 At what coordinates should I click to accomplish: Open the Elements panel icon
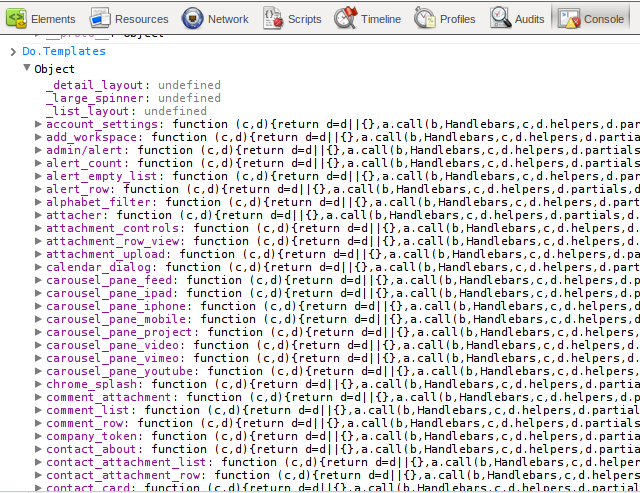tap(16, 18)
